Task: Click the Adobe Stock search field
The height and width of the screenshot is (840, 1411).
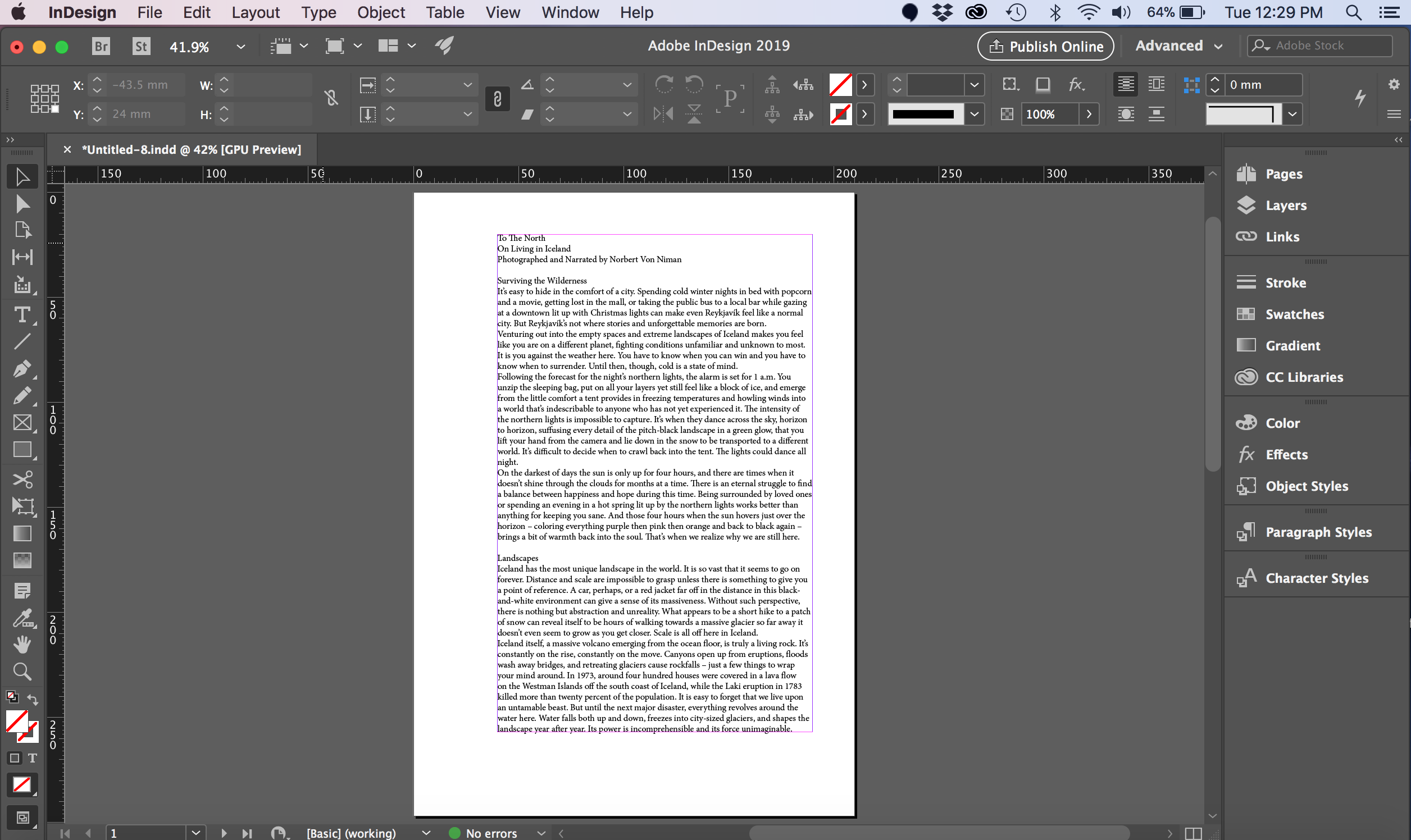Action: coord(1320,46)
